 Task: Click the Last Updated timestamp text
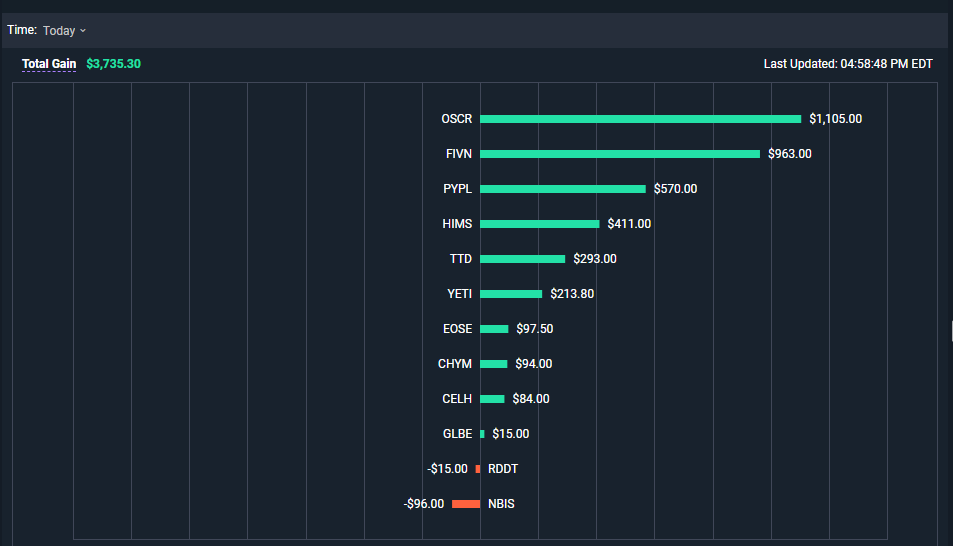tap(848, 64)
